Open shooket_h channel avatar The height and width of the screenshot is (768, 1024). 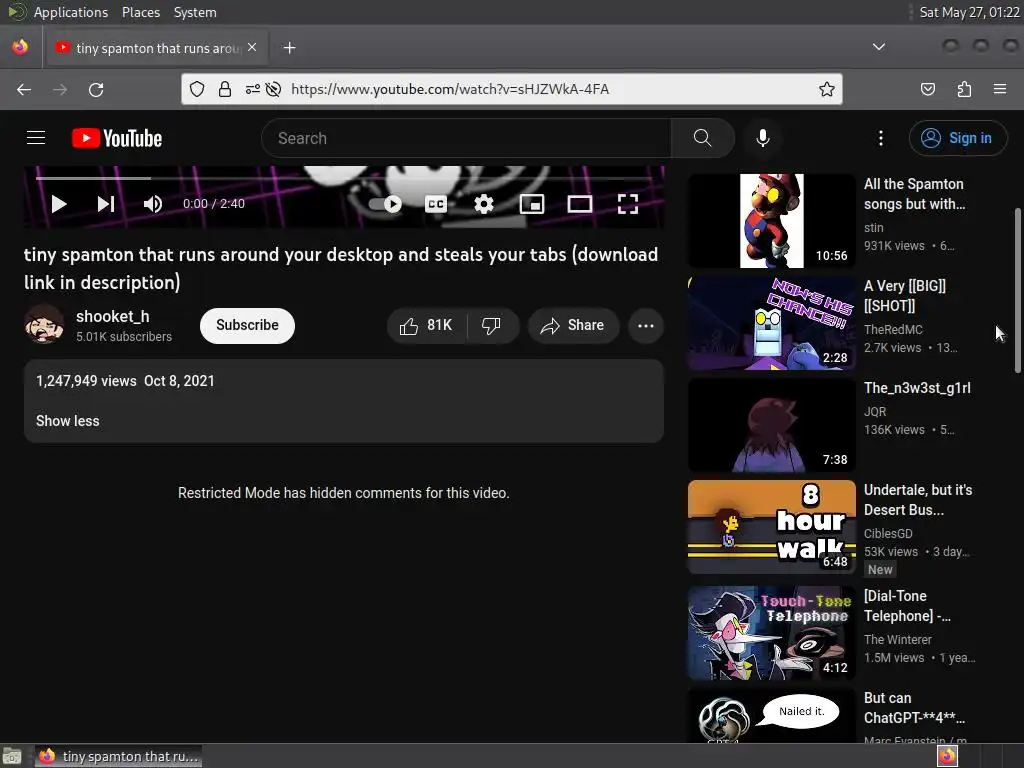tap(44, 324)
